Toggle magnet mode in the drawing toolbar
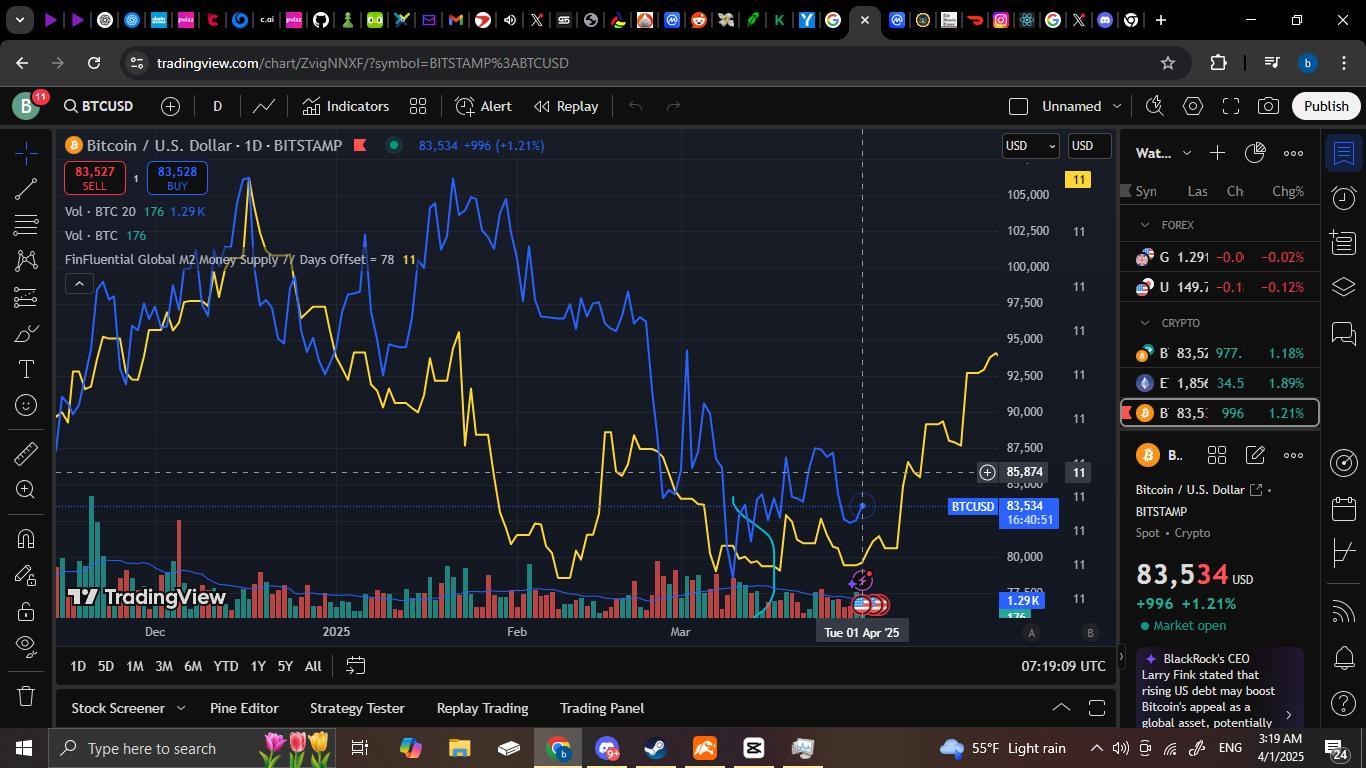The image size is (1366, 768). pos(27,537)
